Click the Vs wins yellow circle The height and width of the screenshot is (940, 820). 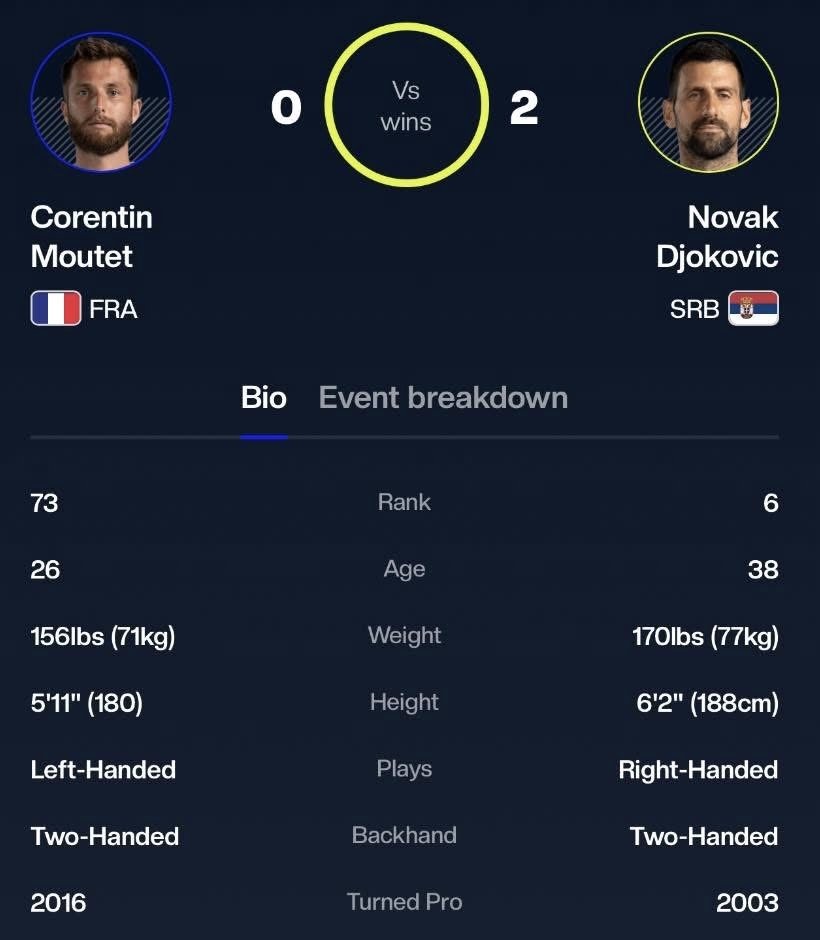(x=406, y=105)
